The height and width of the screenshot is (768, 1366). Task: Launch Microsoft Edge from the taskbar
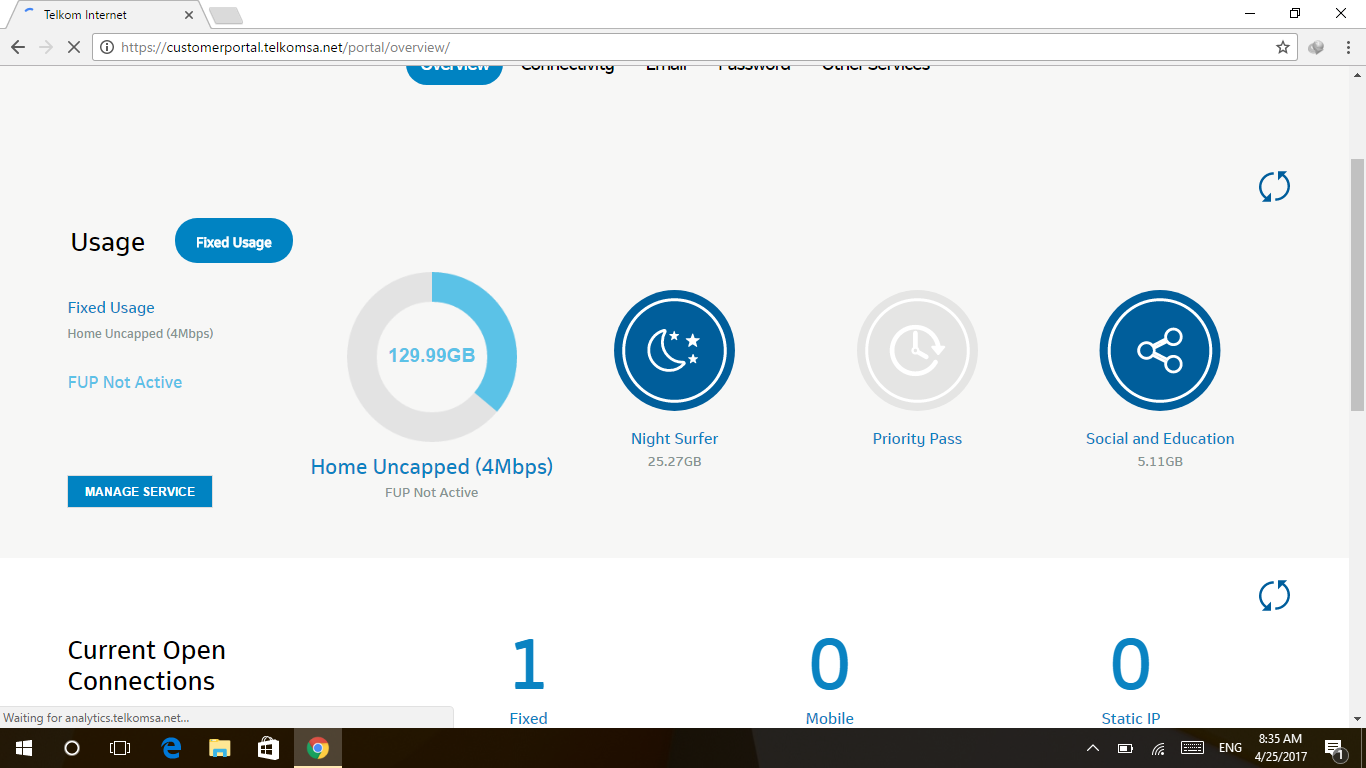(x=171, y=748)
